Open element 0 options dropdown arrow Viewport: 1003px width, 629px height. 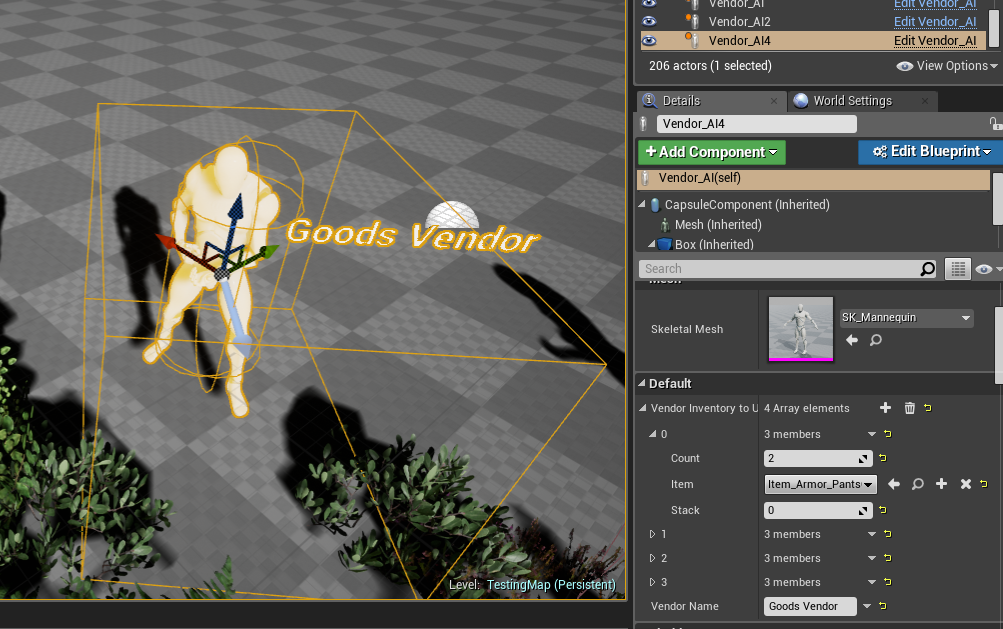pyautogui.click(x=871, y=434)
